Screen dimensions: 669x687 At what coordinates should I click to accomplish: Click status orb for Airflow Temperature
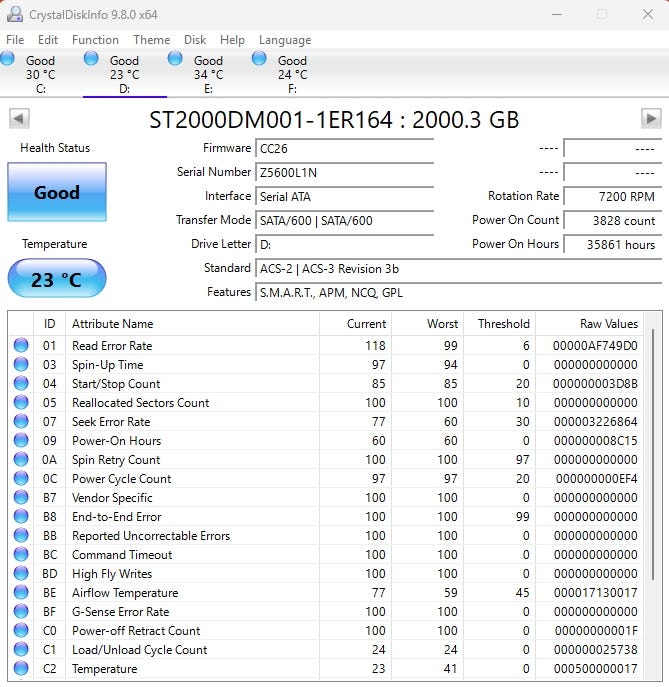tap(21, 592)
